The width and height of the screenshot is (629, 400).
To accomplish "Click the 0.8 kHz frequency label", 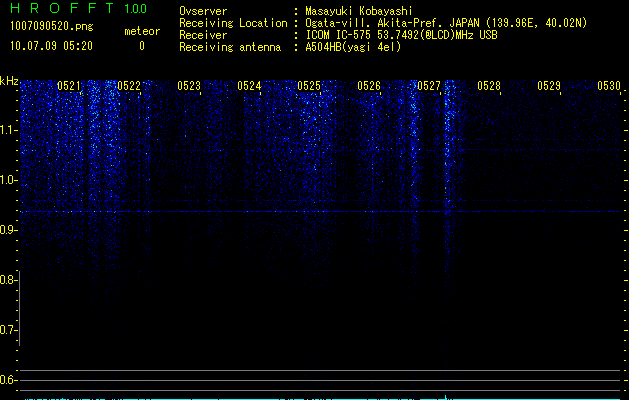I will tap(8, 280).
